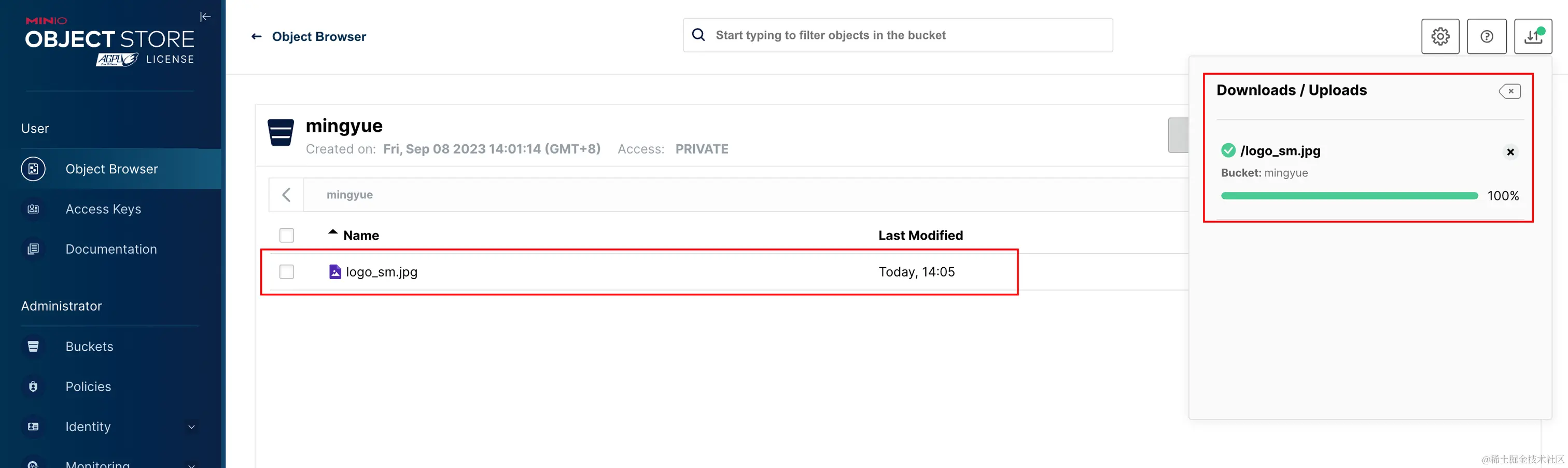This screenshot has height=468, width=1568.
Task: Click the PRIVATE access value
Action: [701, 149]
